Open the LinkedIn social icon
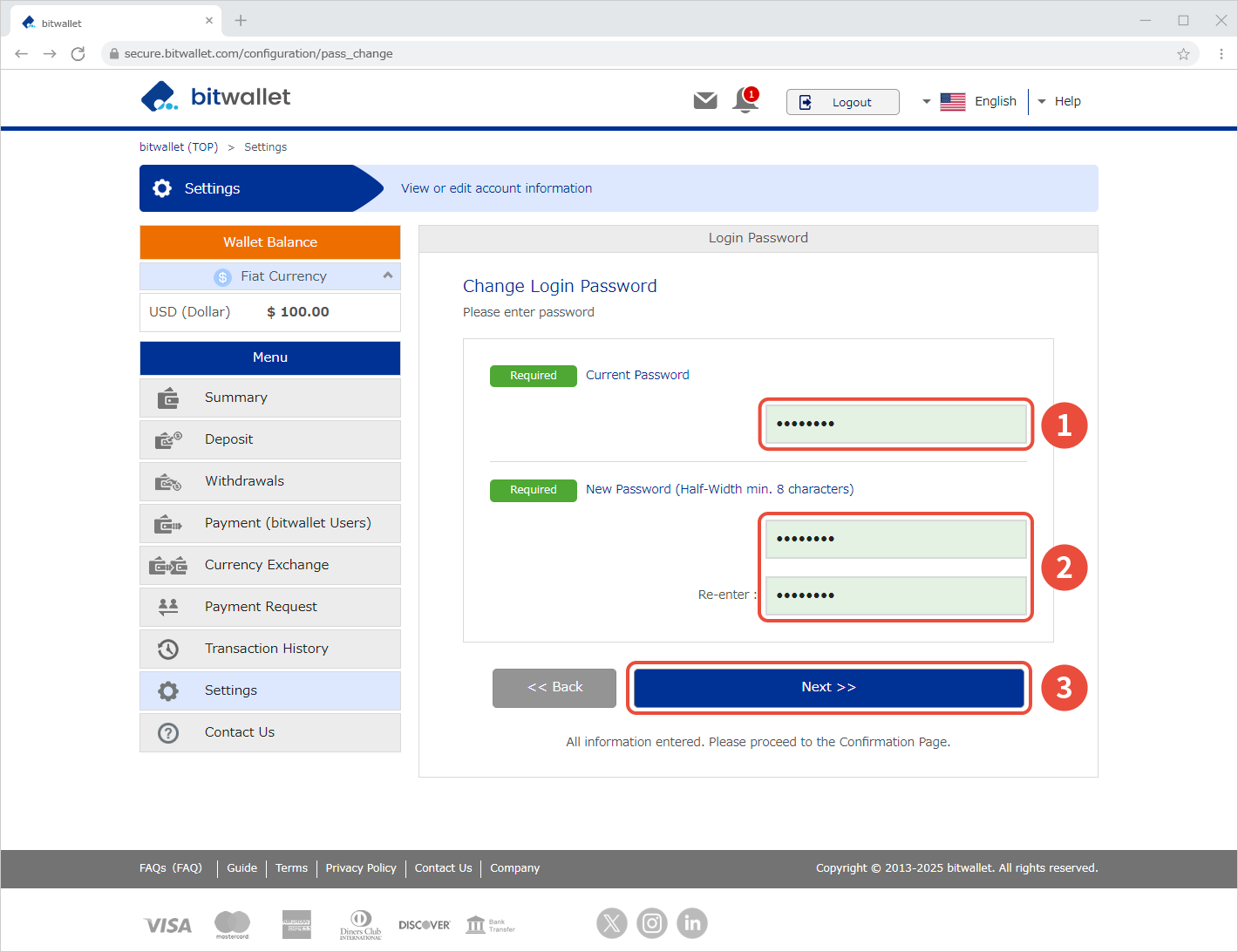 pos(692,922)
